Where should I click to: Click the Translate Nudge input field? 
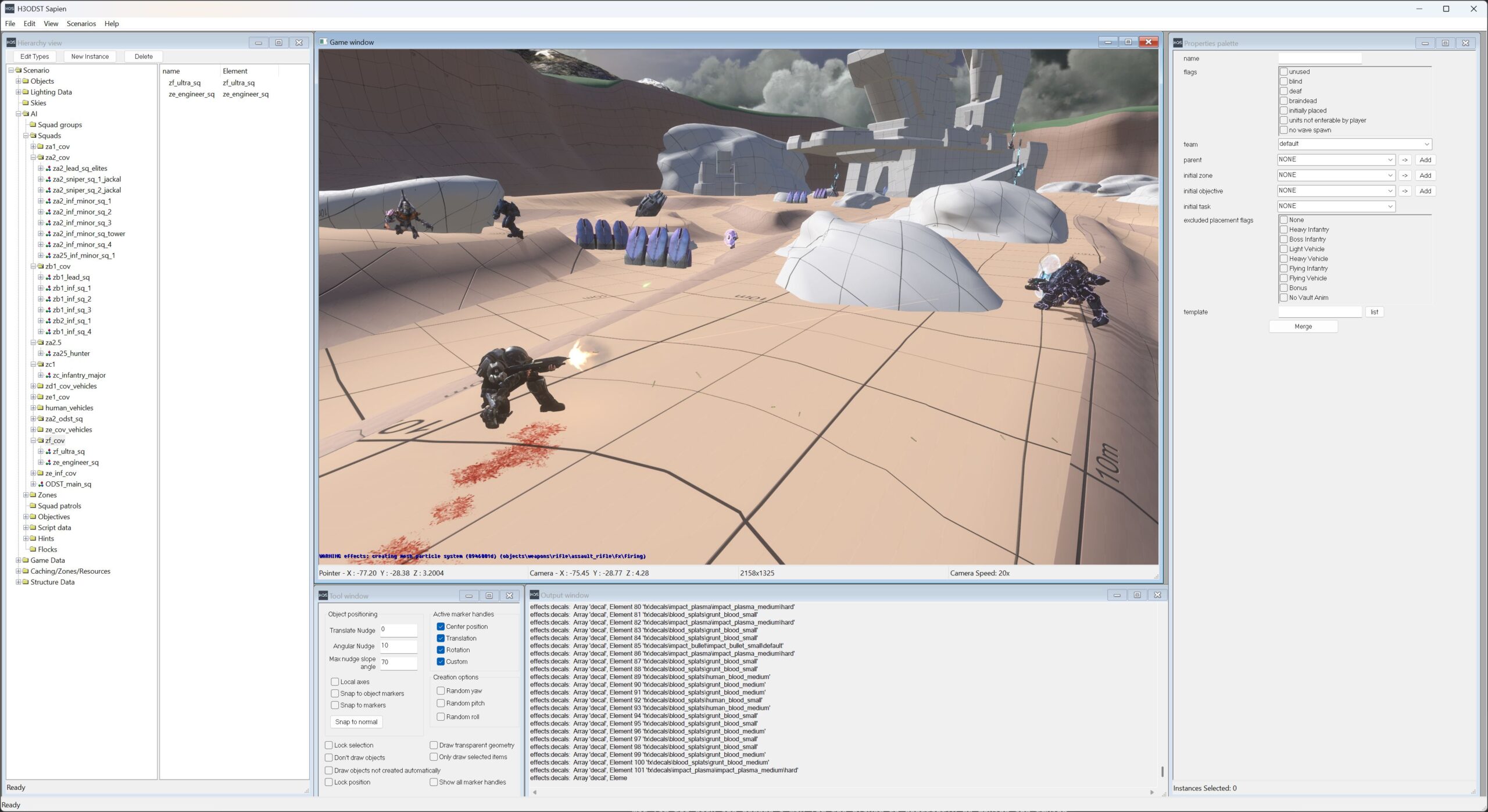(x=398, y=630)
